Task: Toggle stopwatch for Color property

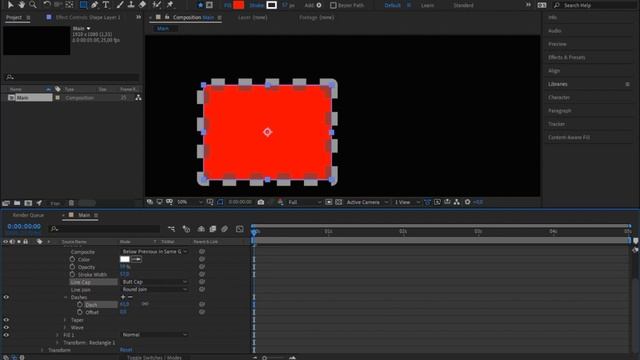Action: (72, 259)
